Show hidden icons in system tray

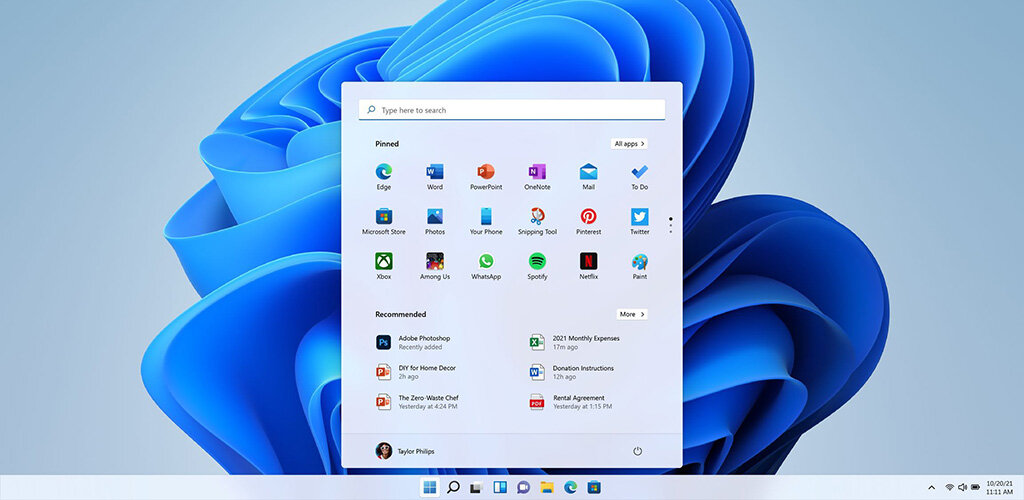click(x=931, y=488)
